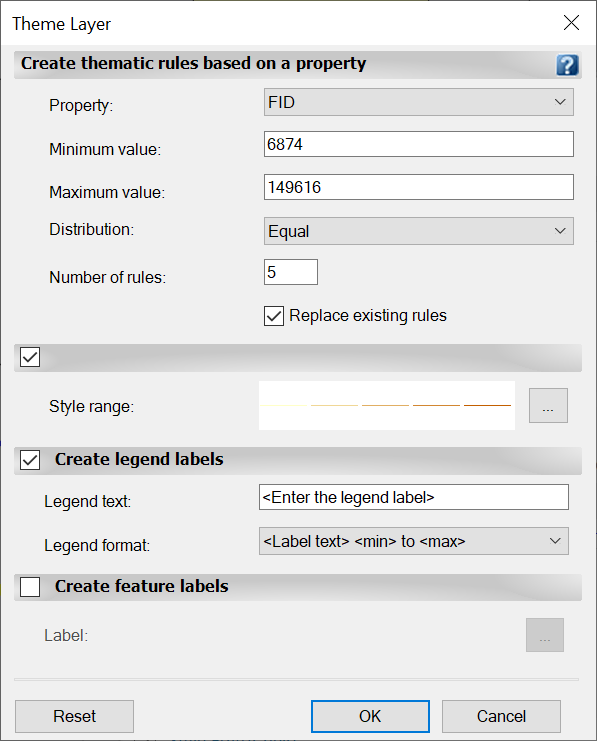This screenshot has width=597, height=741.
Task: Toggle the unlabeled style section checkbox
Action: (x=30, y=357)
